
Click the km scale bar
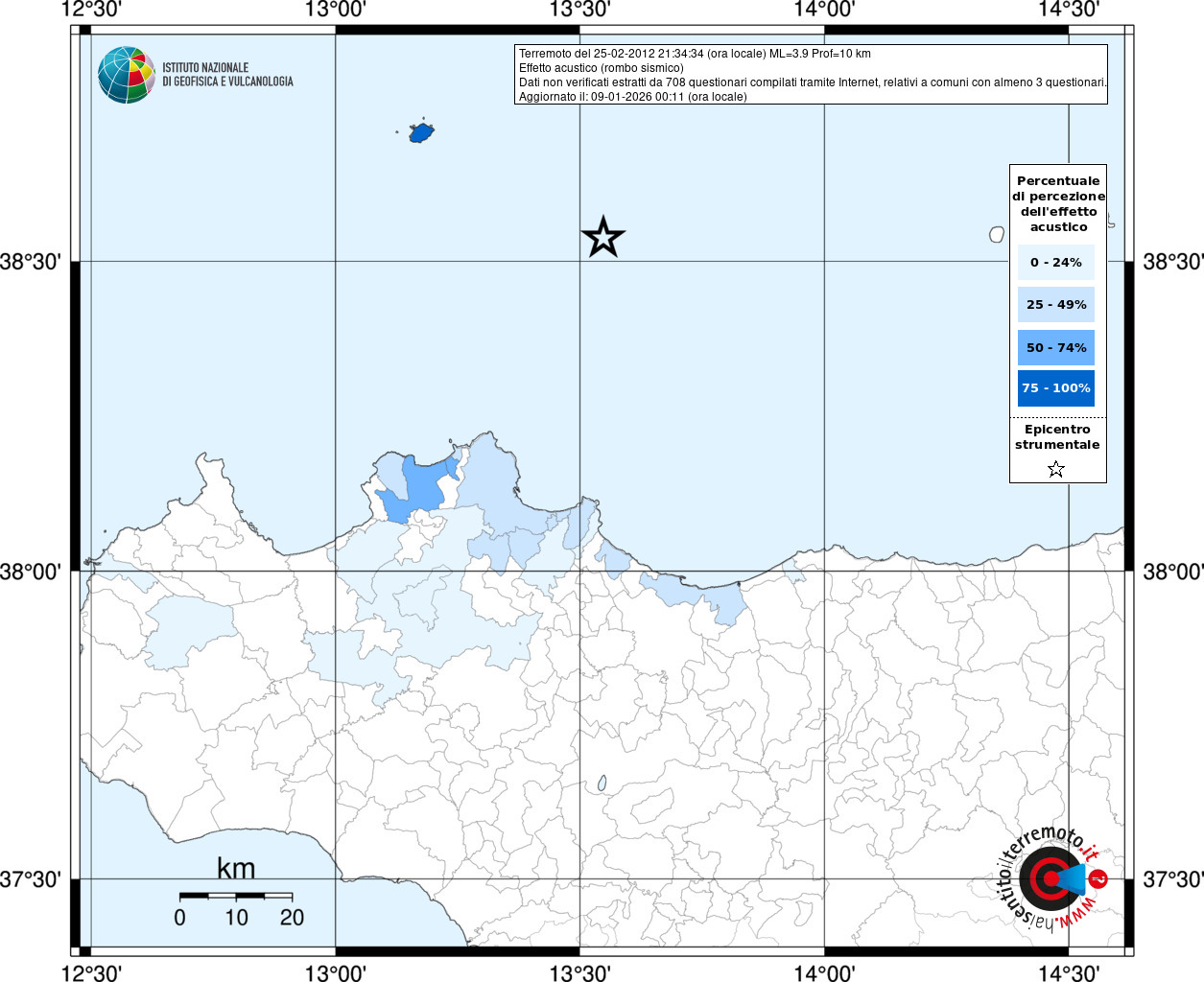point(236,896)
